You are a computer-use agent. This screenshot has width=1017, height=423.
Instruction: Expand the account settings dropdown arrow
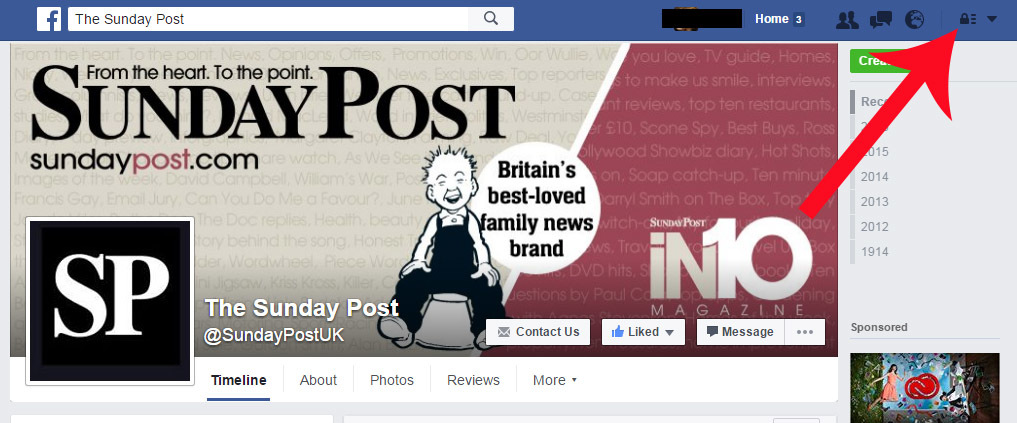(992, 19)
